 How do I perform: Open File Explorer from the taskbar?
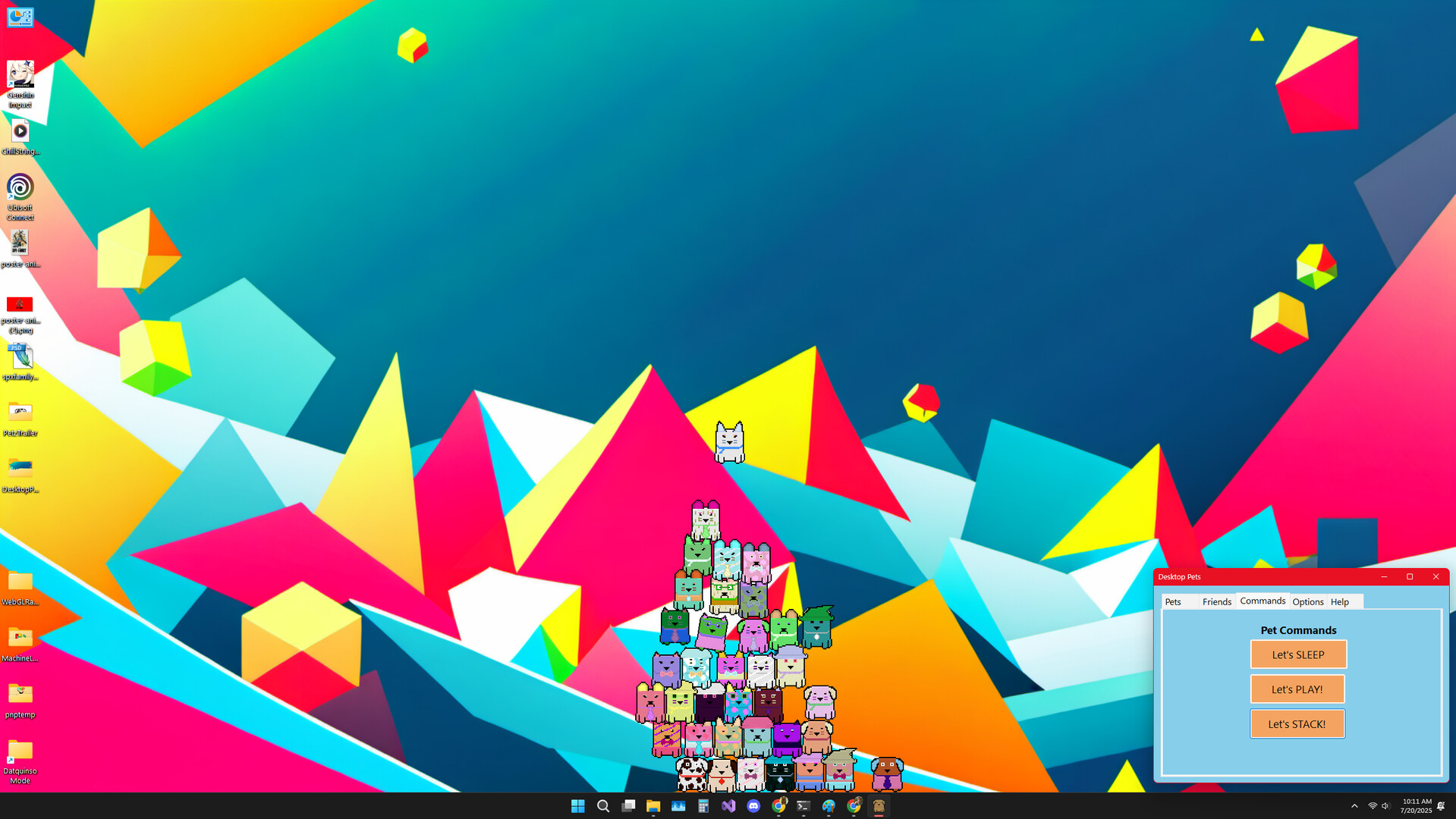[653, 806]
